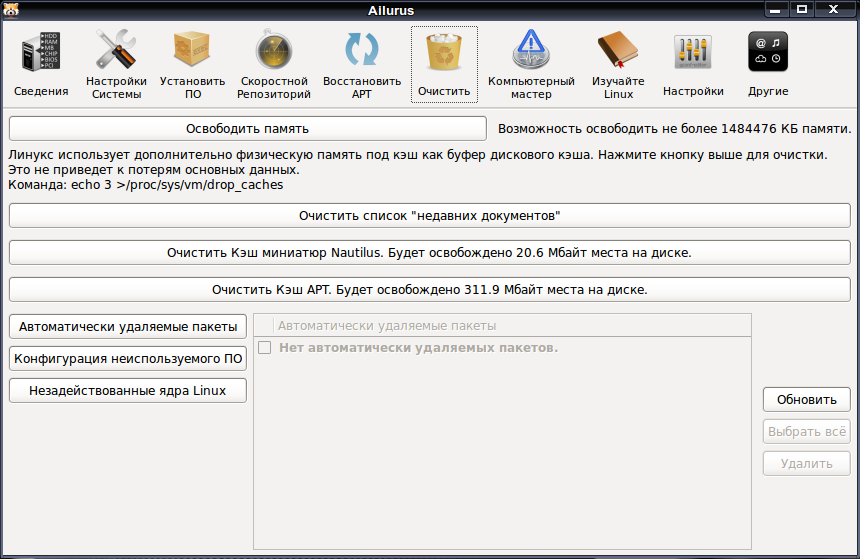Toggle checkbox beside Нет автоматически удаляемых пакетов
This screenshot has height=559, width=860.
coord(264,347)
